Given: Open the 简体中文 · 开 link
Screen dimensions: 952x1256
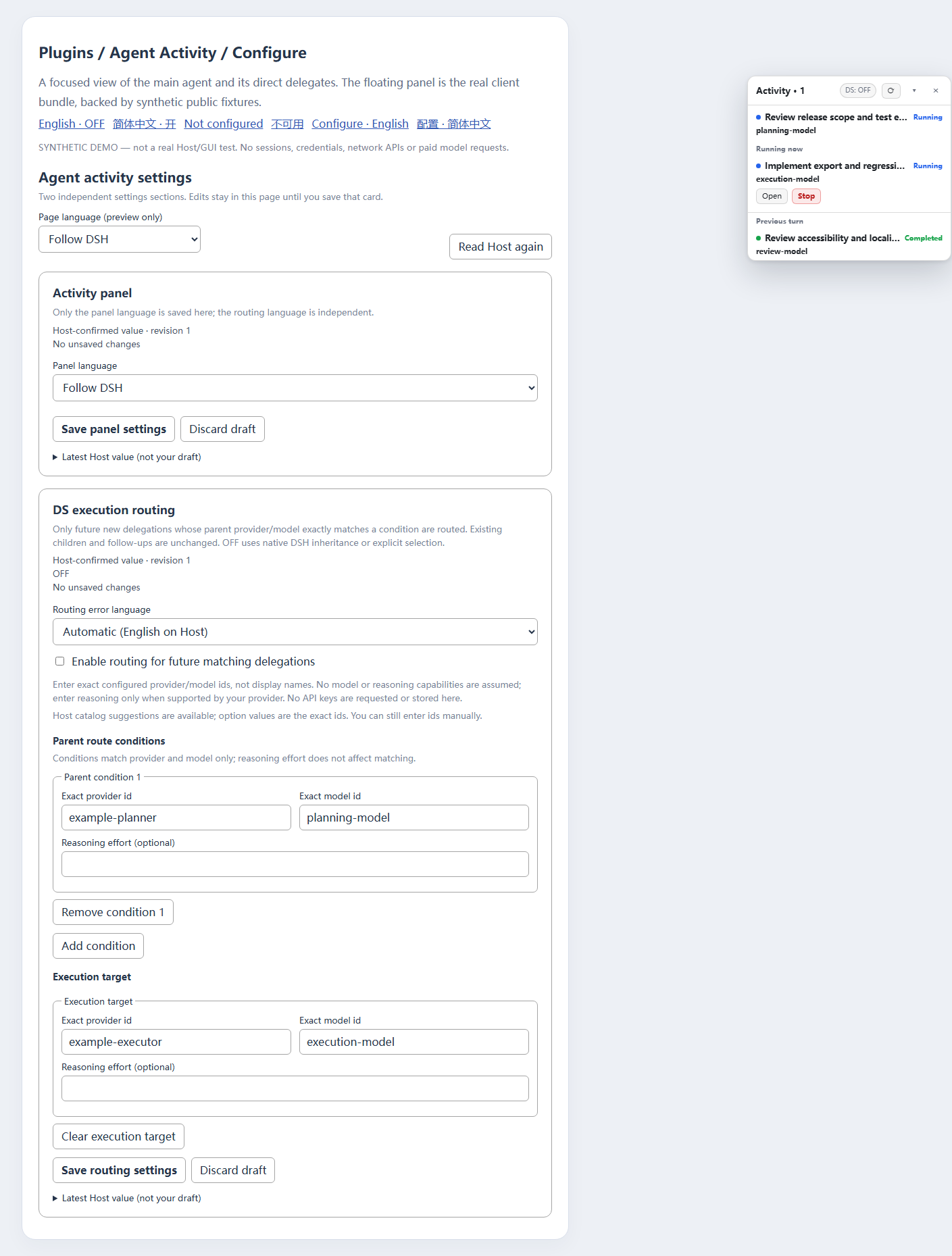Looking at the screenshot, I should coord(144,124).
